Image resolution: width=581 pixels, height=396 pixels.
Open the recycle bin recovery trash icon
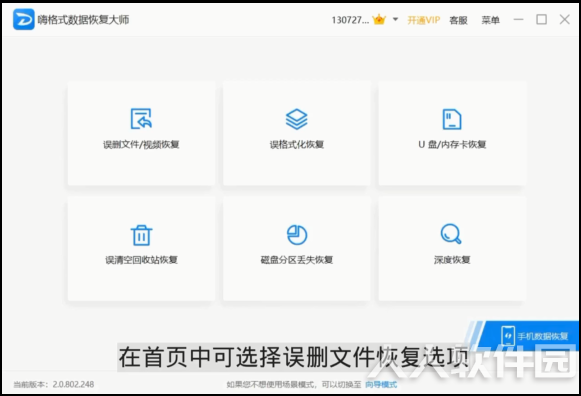coord(141,235)
